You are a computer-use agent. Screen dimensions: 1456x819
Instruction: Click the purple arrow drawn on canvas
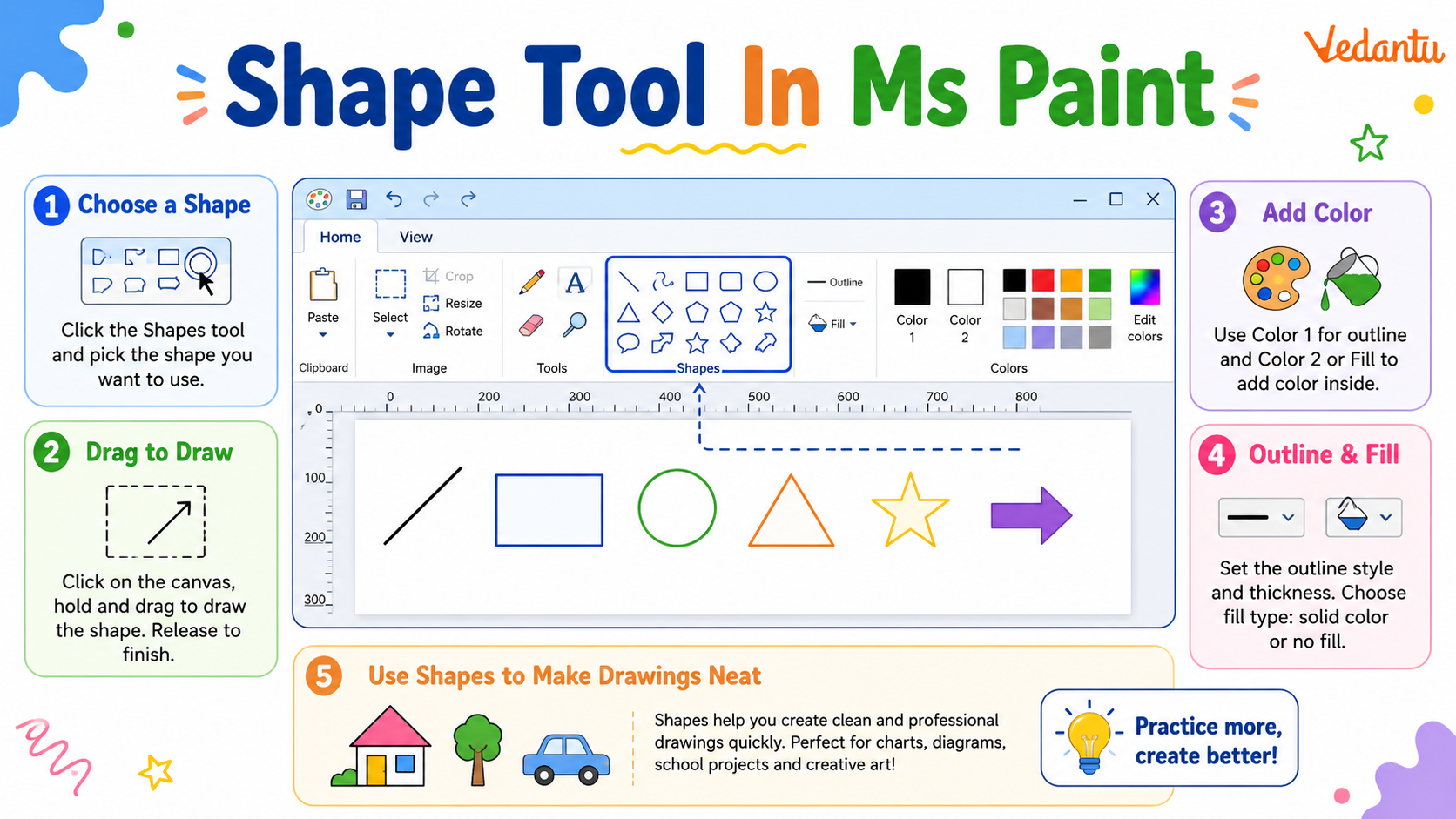pos(1031,515)
